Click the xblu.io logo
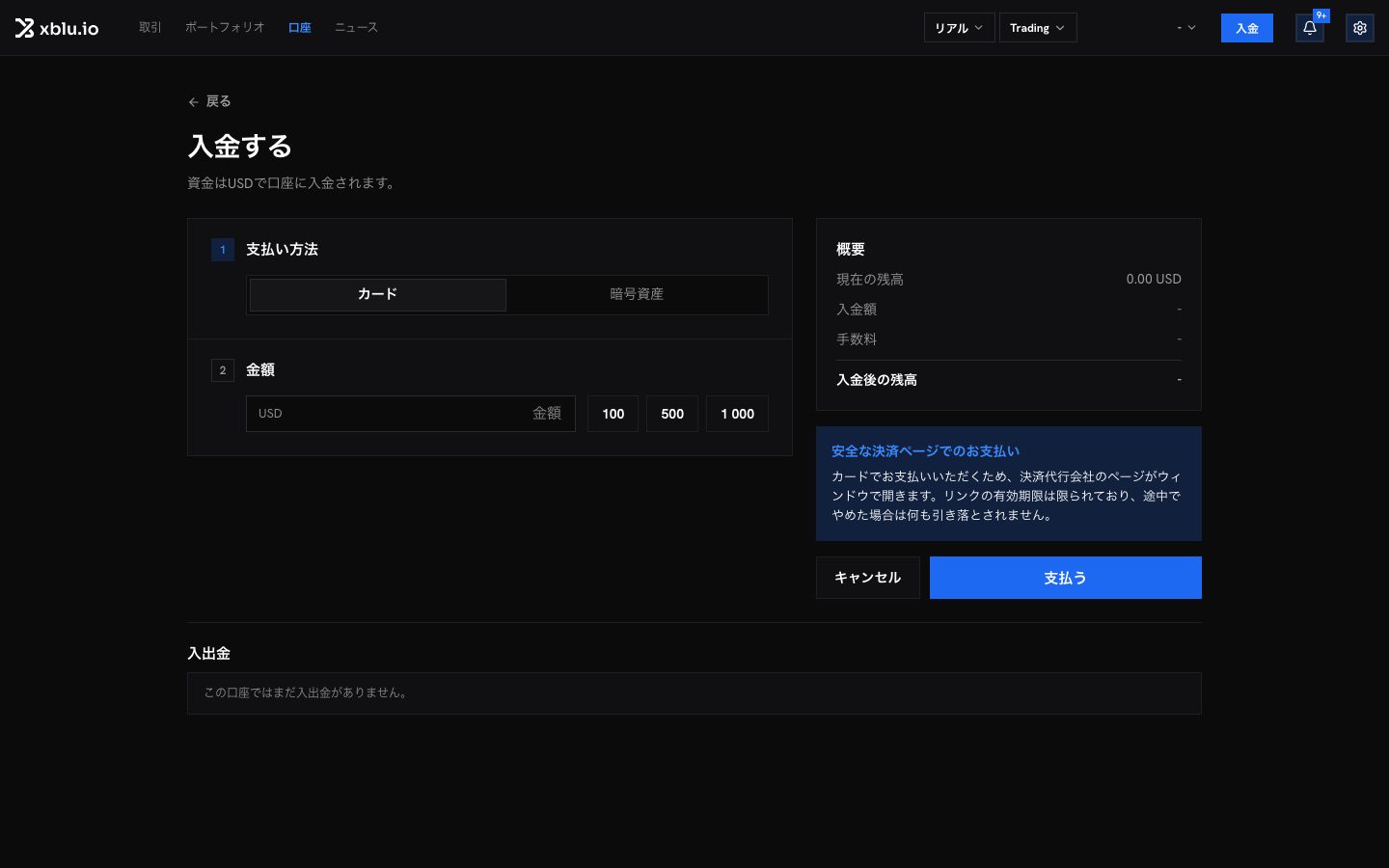The image size is (1389, 868). (x=57, y=28)
